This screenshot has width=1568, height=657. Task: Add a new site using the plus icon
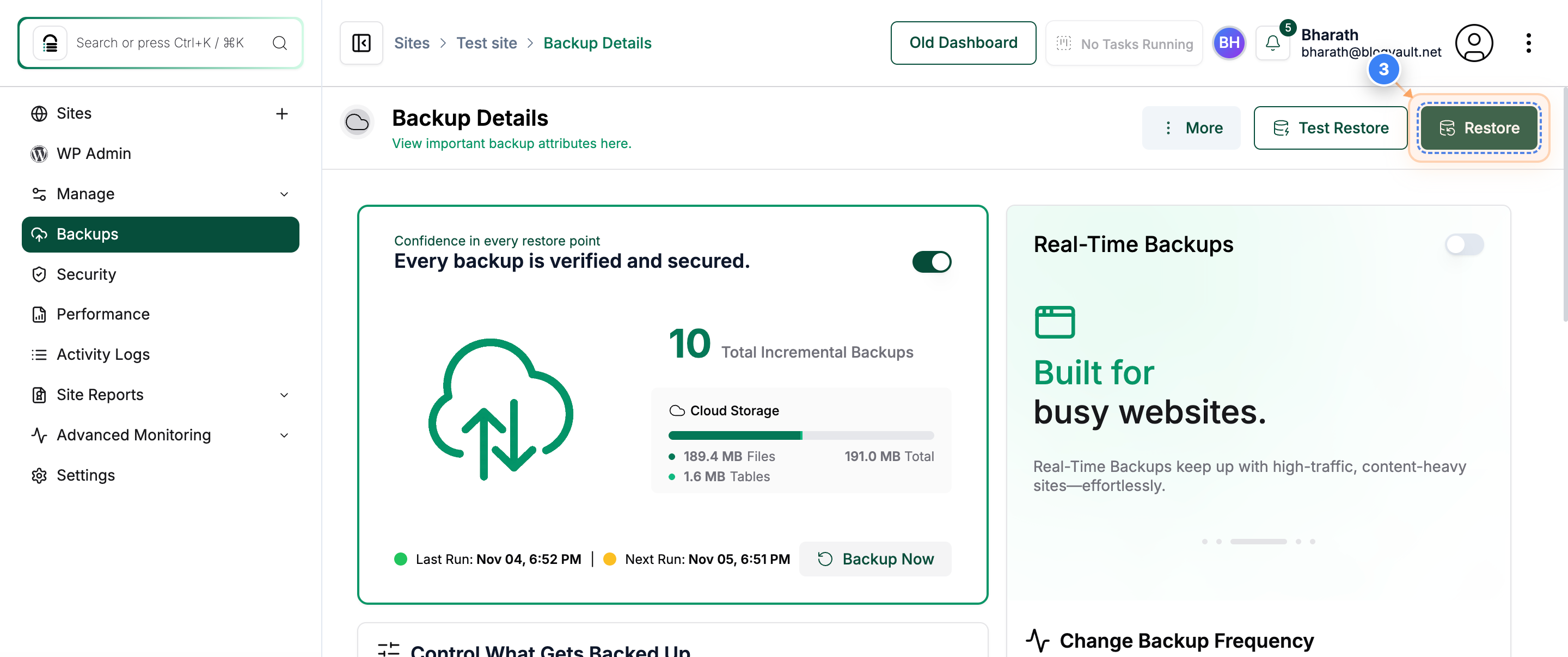click(283, 114)
